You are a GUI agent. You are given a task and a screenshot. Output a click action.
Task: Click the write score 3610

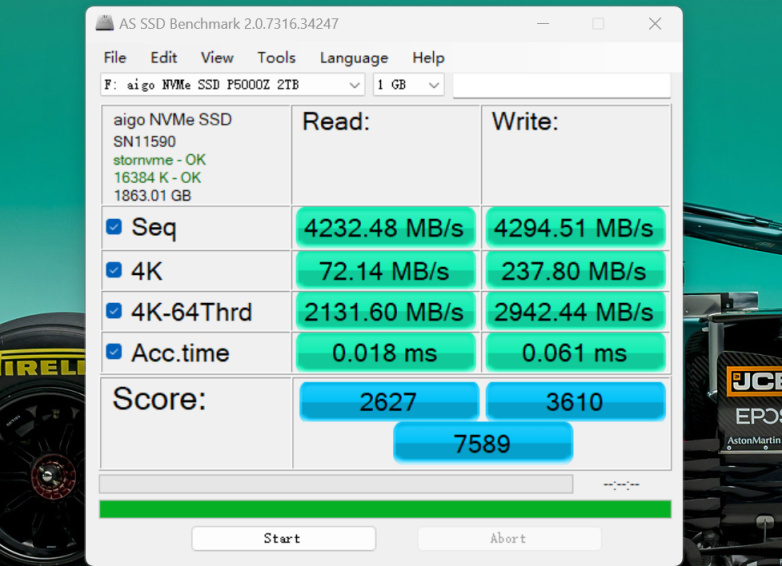pyautogui.click(x=575, y=401)
